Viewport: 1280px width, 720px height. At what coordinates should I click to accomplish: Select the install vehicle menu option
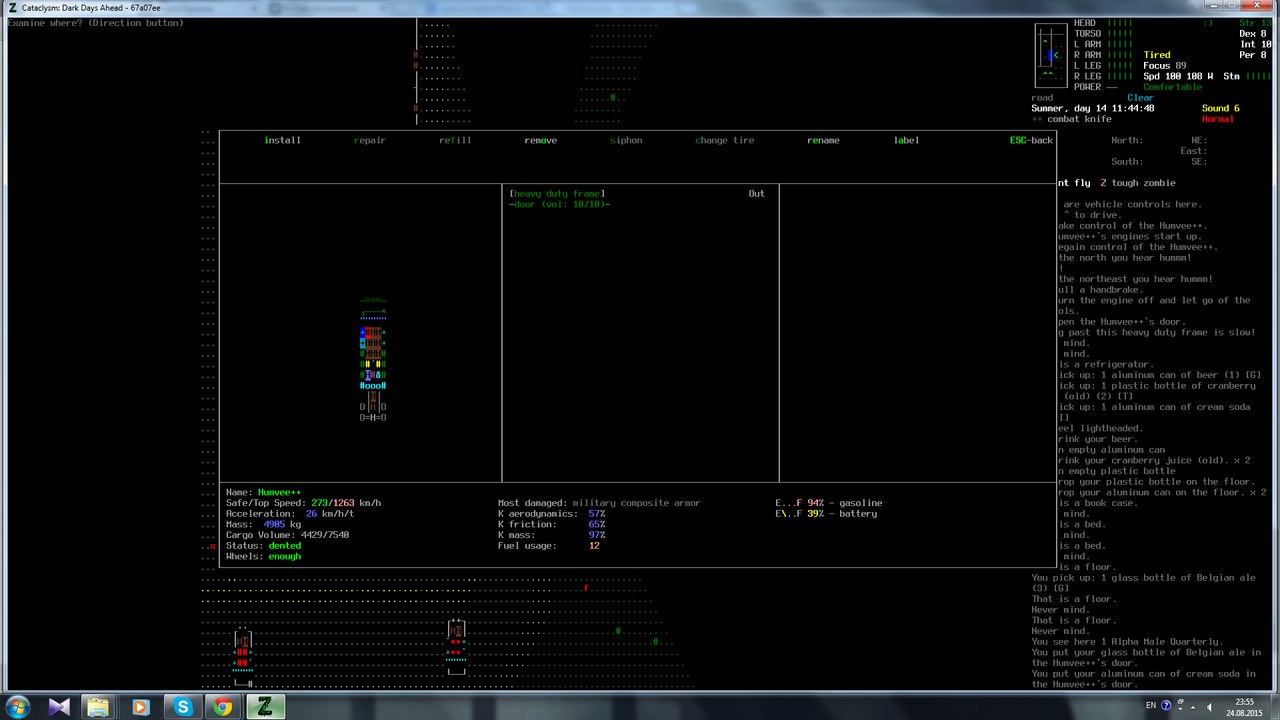pos(282,140)
